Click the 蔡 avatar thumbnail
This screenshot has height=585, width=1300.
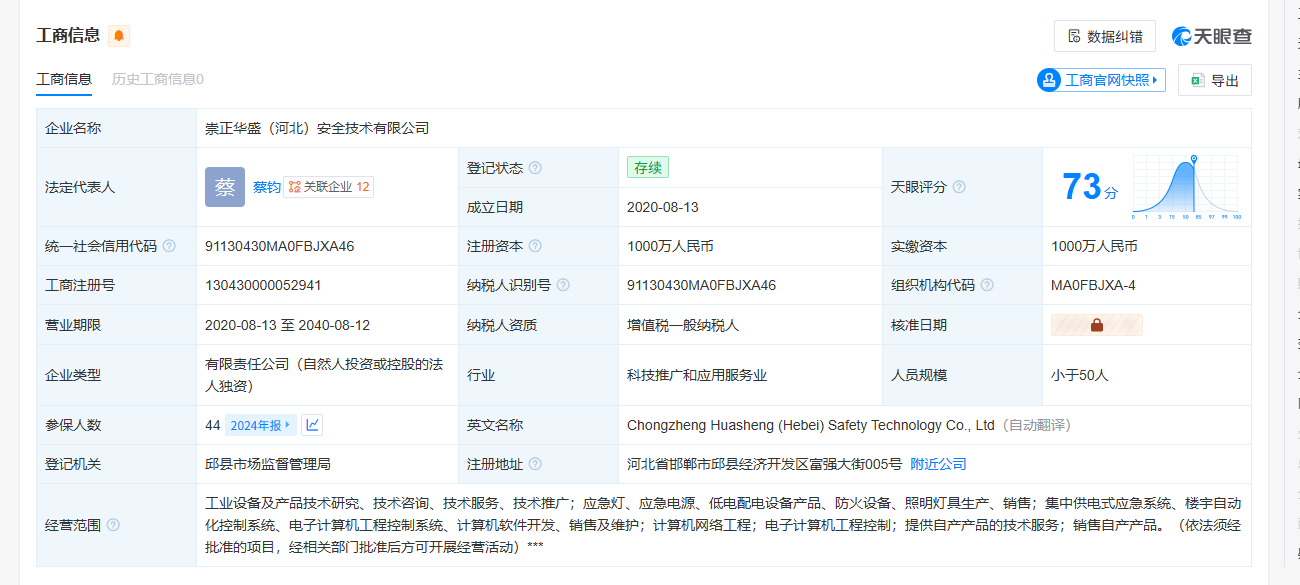pyautogui.click(x=225, y=187)
